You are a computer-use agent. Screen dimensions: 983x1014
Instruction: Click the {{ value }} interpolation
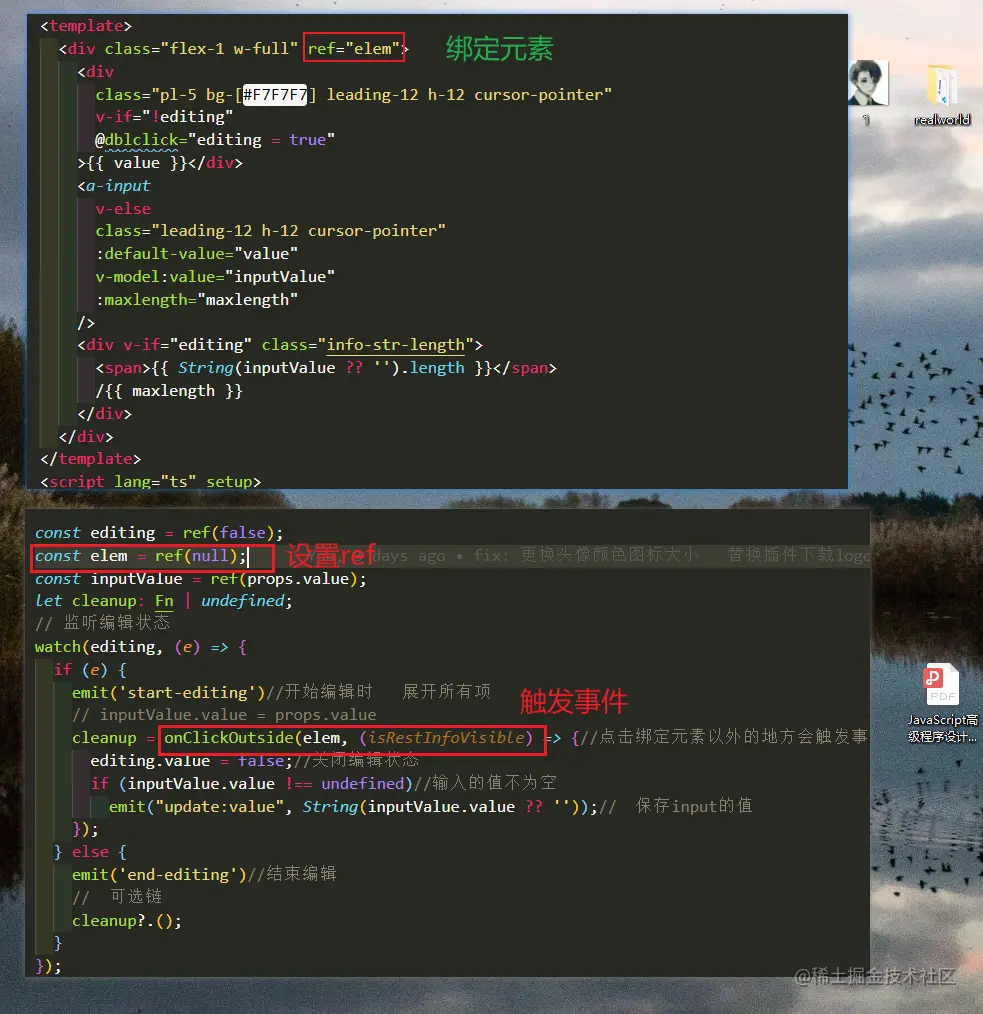136,162
